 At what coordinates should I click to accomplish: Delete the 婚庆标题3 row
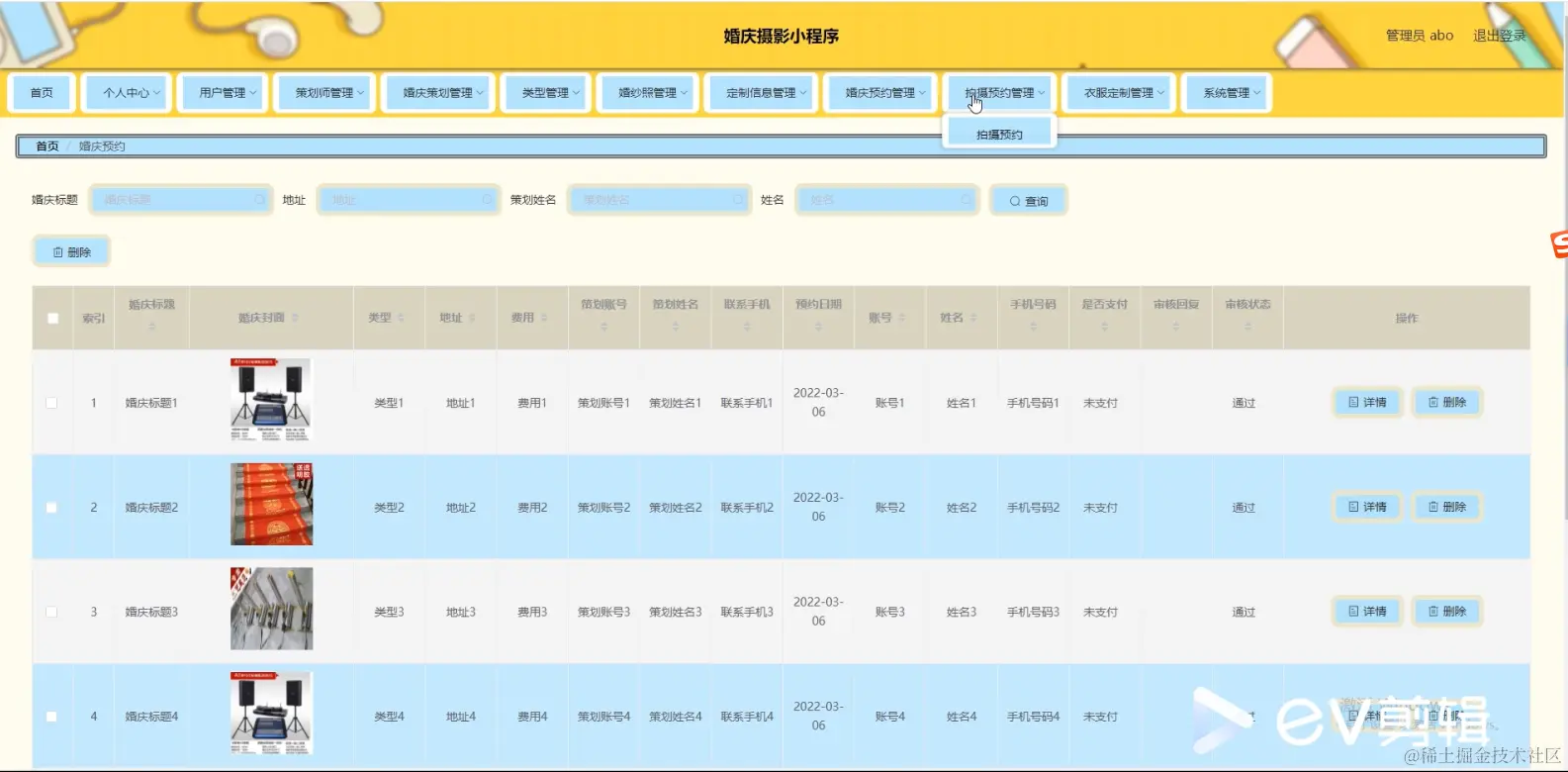pos(1446,612)
